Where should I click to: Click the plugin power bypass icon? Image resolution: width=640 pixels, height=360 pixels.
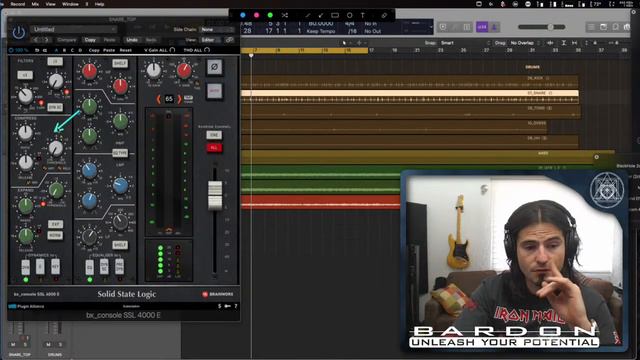pos(18,32)
